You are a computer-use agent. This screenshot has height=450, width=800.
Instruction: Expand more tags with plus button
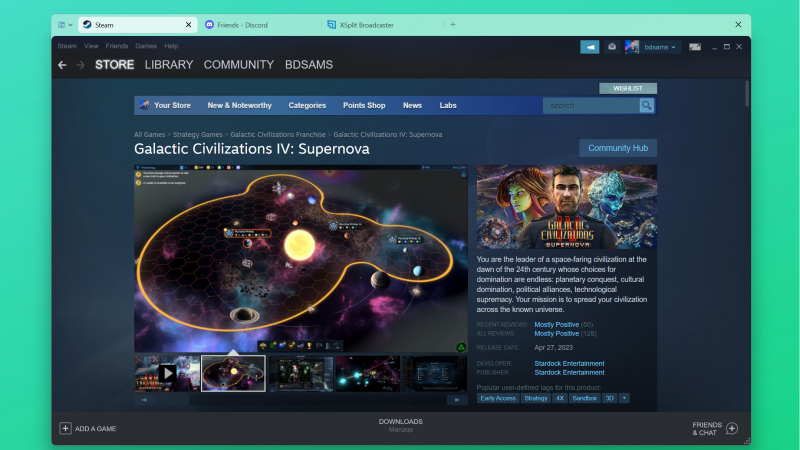625,398
